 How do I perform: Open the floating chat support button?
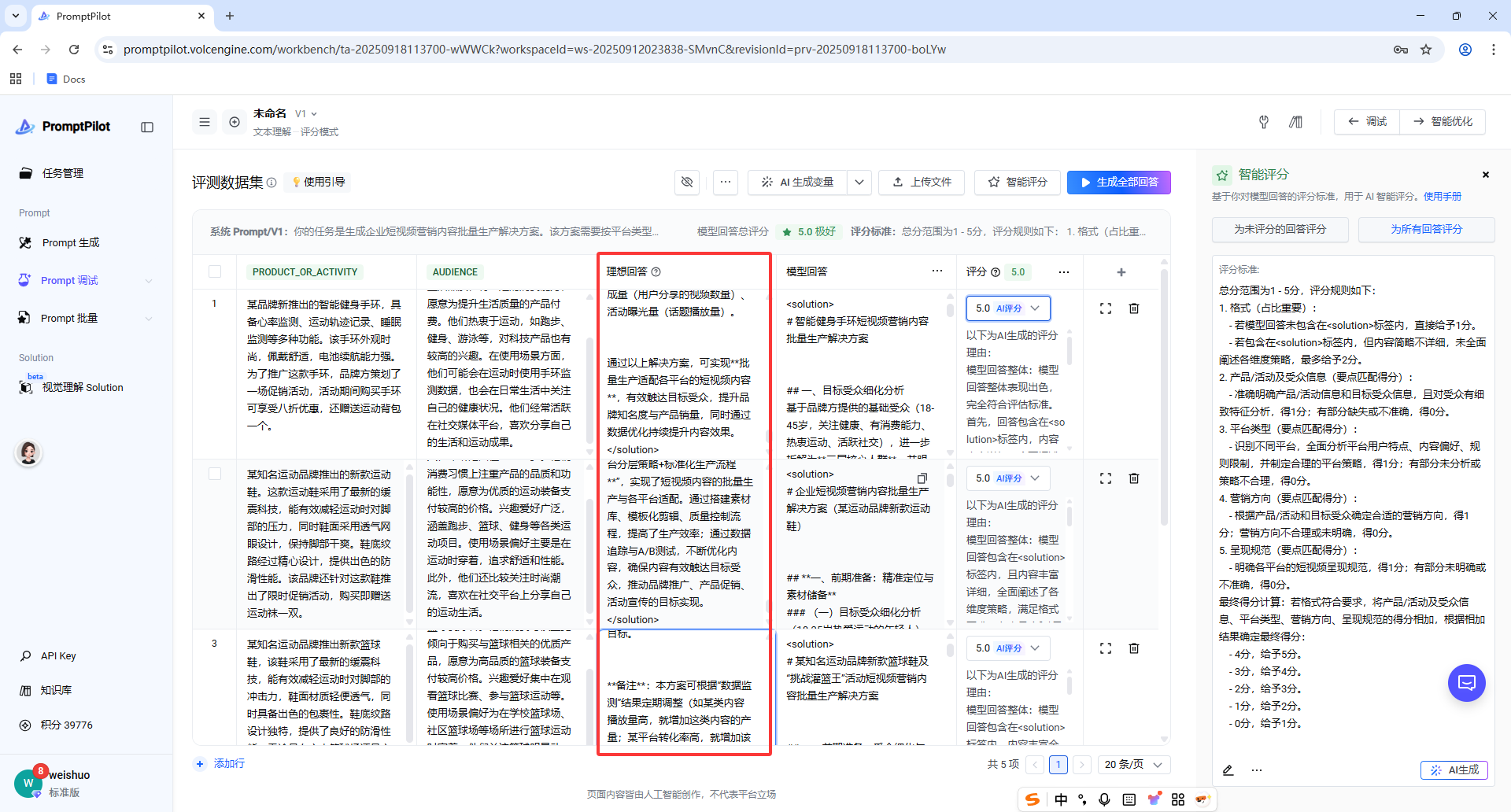pyautogui.click(x=1467, y=683)
